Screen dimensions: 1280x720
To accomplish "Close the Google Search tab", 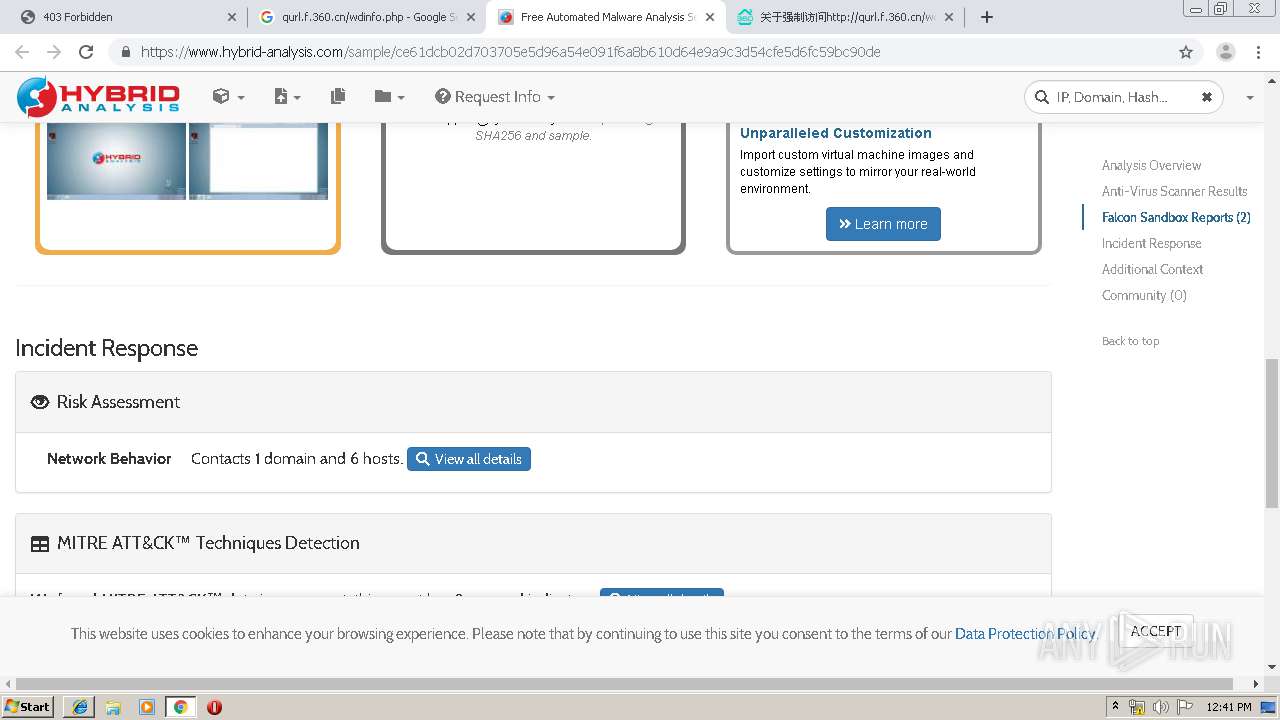I will tap(471, 17).
